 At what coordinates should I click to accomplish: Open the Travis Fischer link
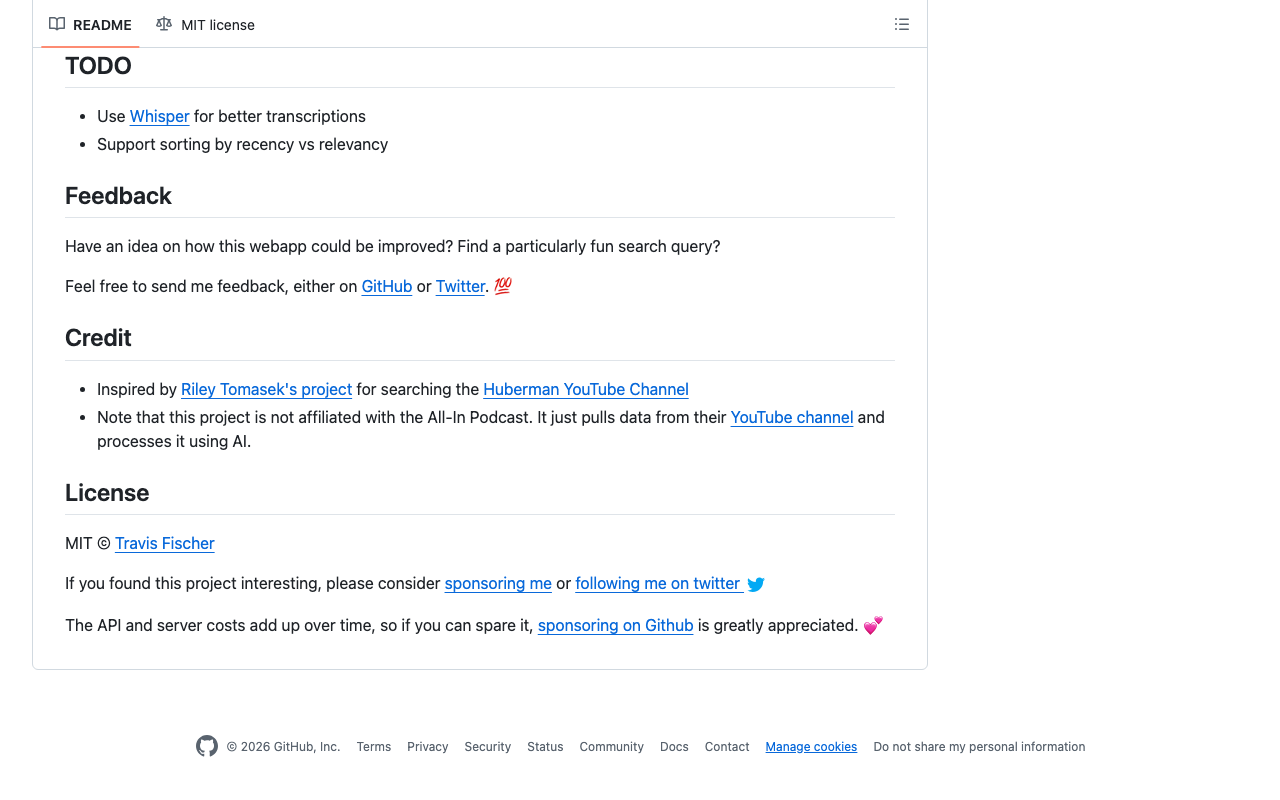165,543
